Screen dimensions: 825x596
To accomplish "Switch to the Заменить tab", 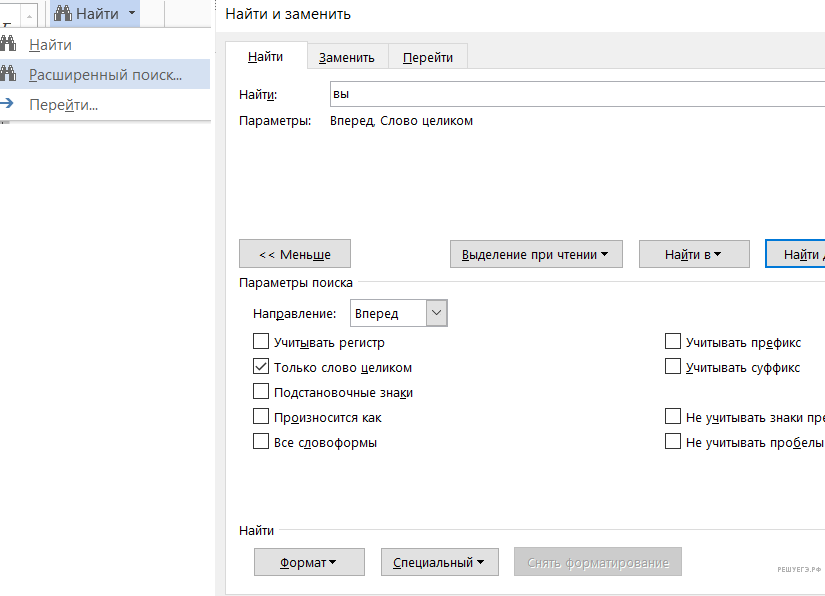I will [347, 57].
